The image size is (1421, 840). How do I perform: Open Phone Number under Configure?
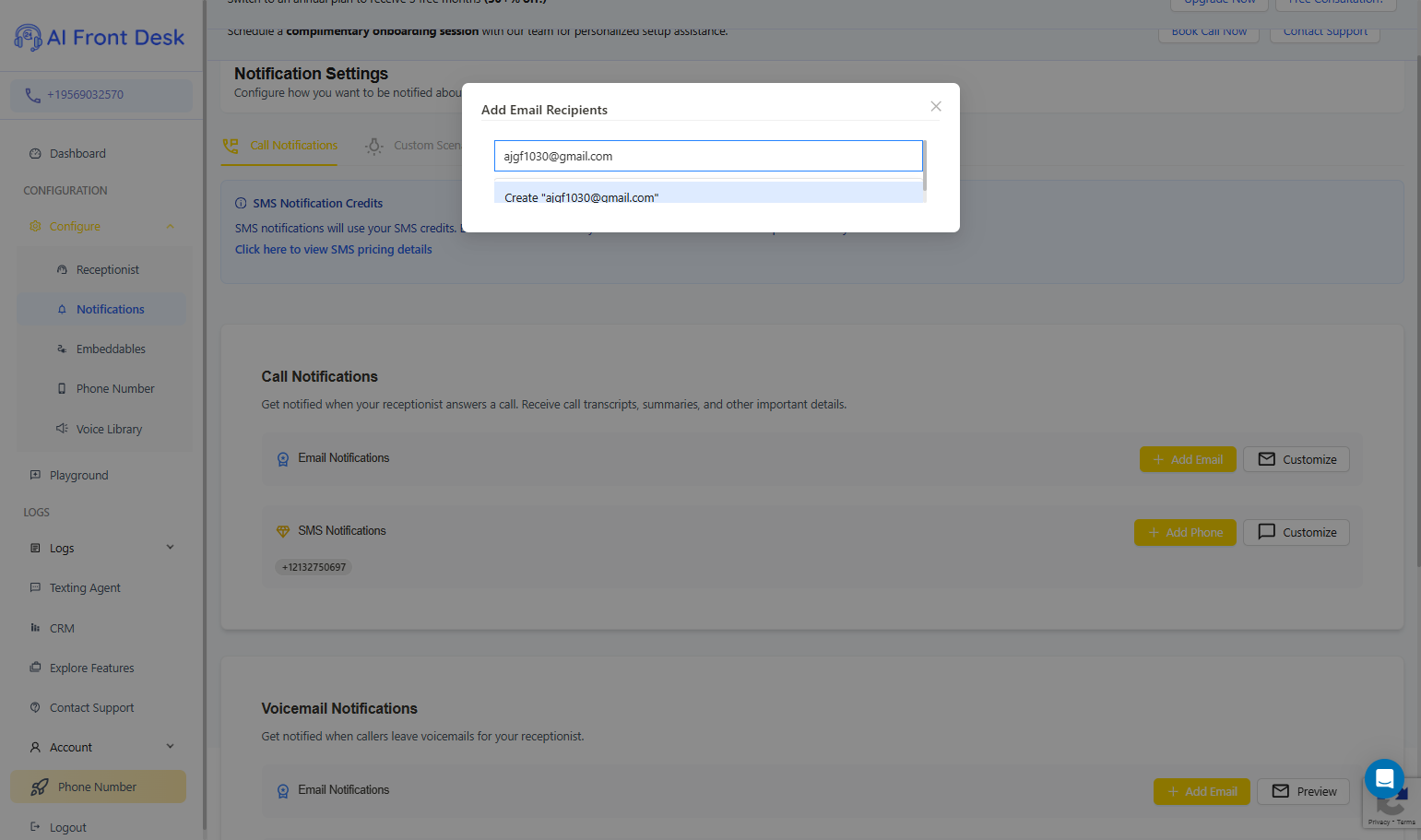click(x=115, y=389)
